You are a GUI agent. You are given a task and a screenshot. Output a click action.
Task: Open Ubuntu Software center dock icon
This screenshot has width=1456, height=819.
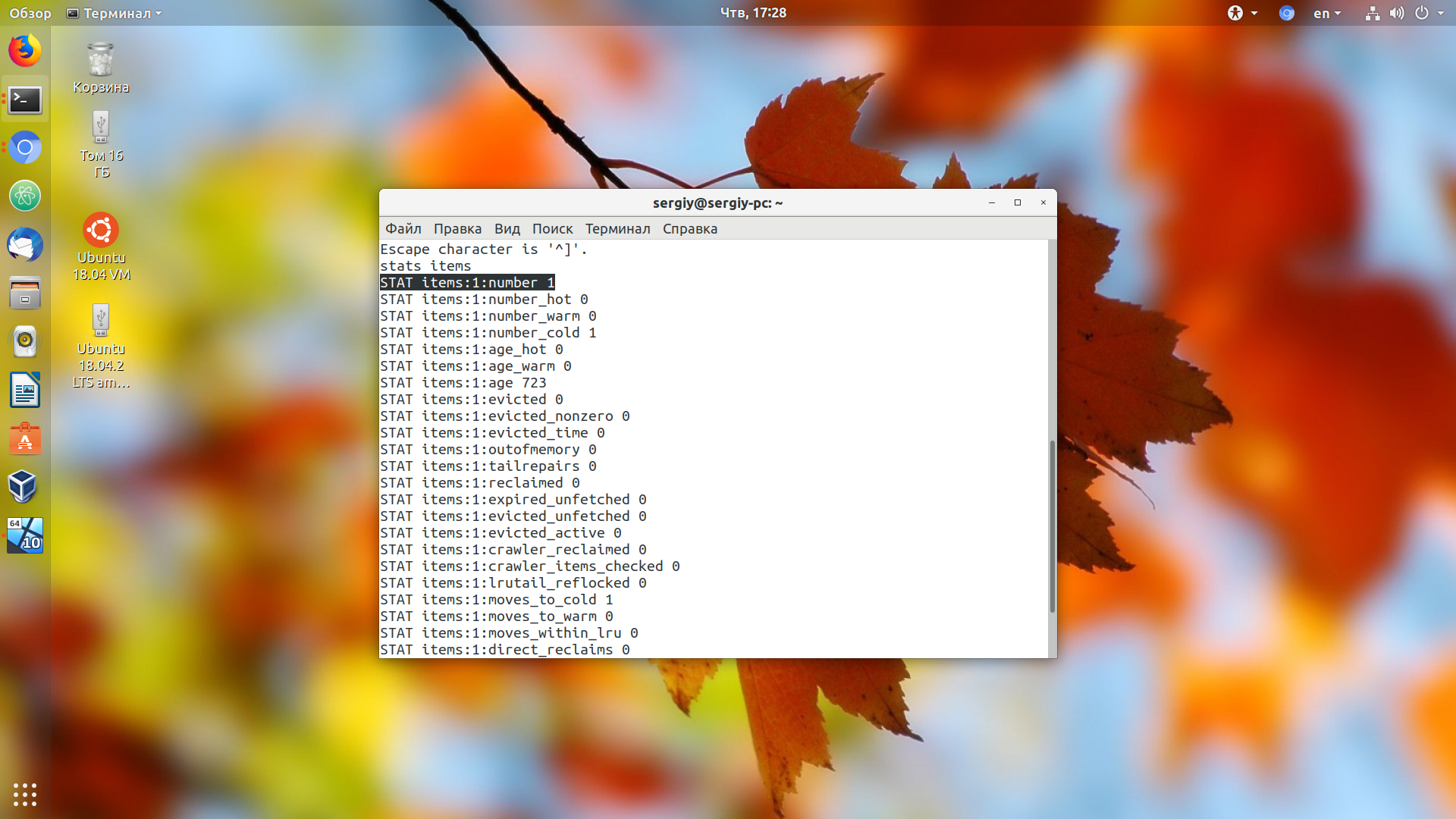tap(25, 439)
